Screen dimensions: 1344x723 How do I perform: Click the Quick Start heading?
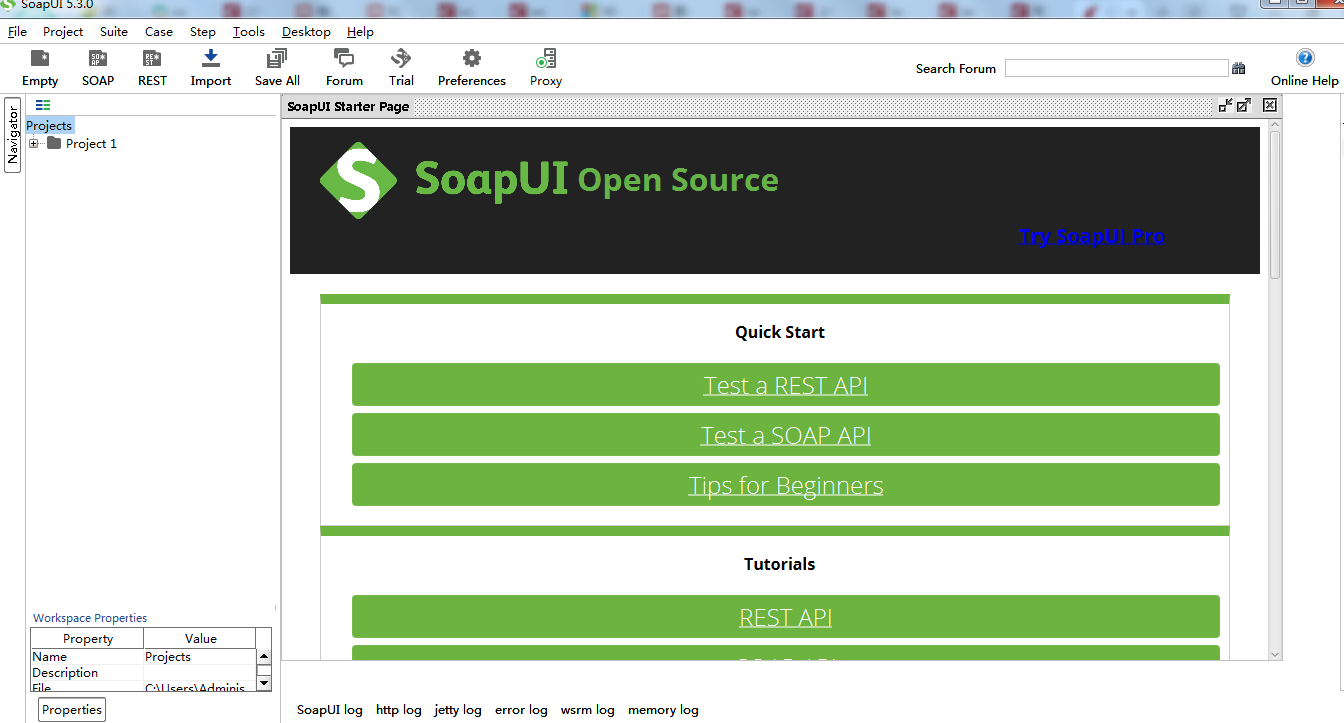tap(780, 332)
